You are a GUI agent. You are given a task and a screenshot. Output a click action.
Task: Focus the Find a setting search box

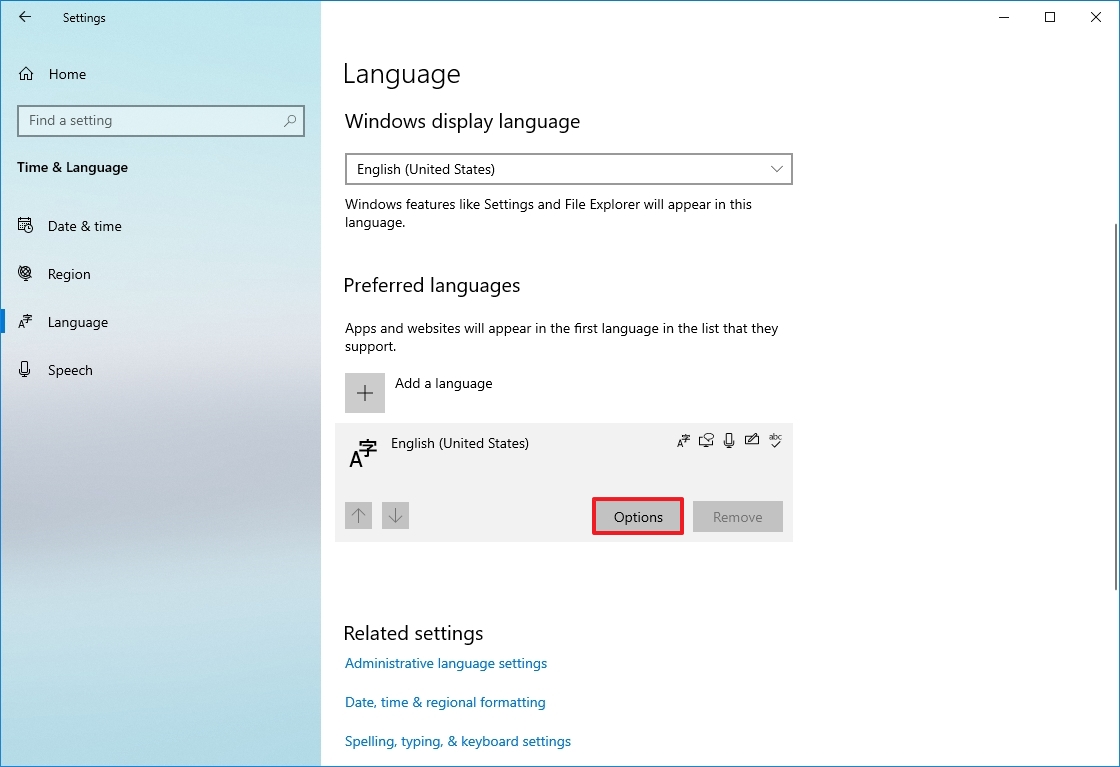click(161, 121)
